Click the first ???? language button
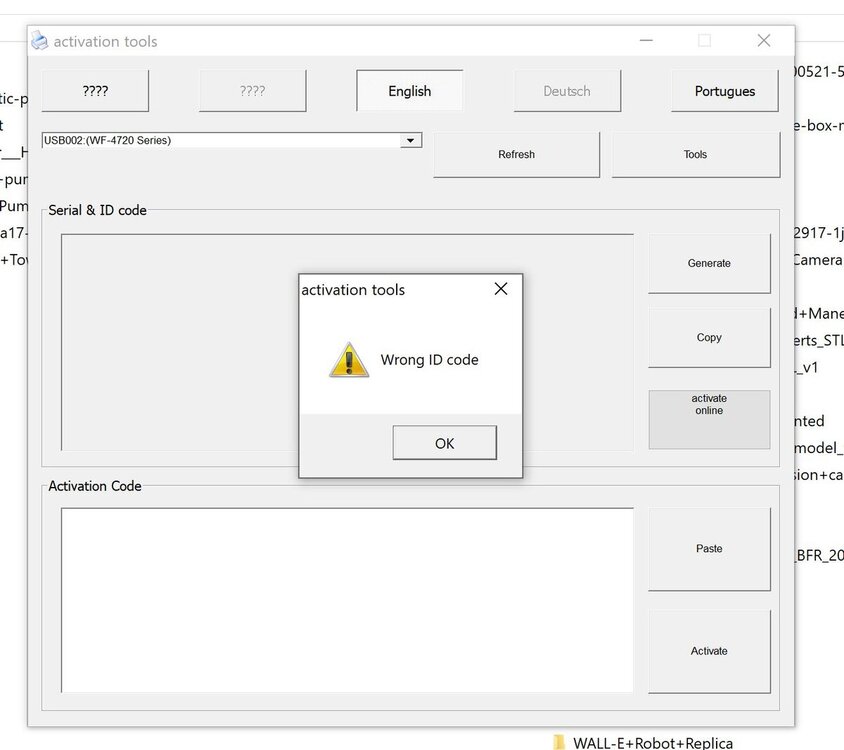Image resolution: width=844 pixels, height=750 pixels. click(95, 91)
